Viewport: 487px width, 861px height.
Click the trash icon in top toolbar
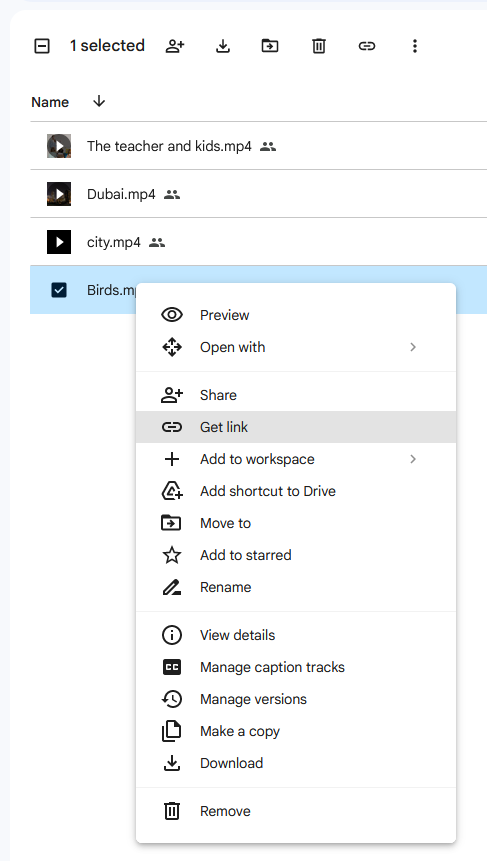(318, 46)
